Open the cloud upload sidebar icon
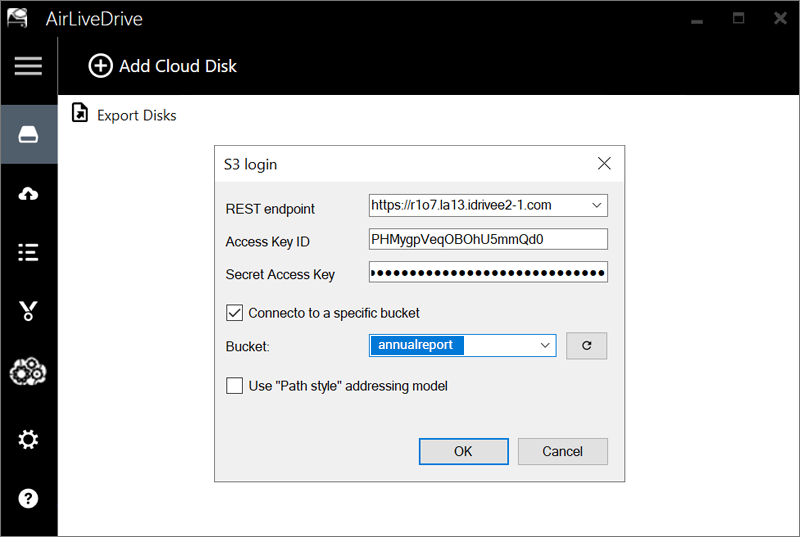Screen dimensions: 800x537 coord(28,194)
